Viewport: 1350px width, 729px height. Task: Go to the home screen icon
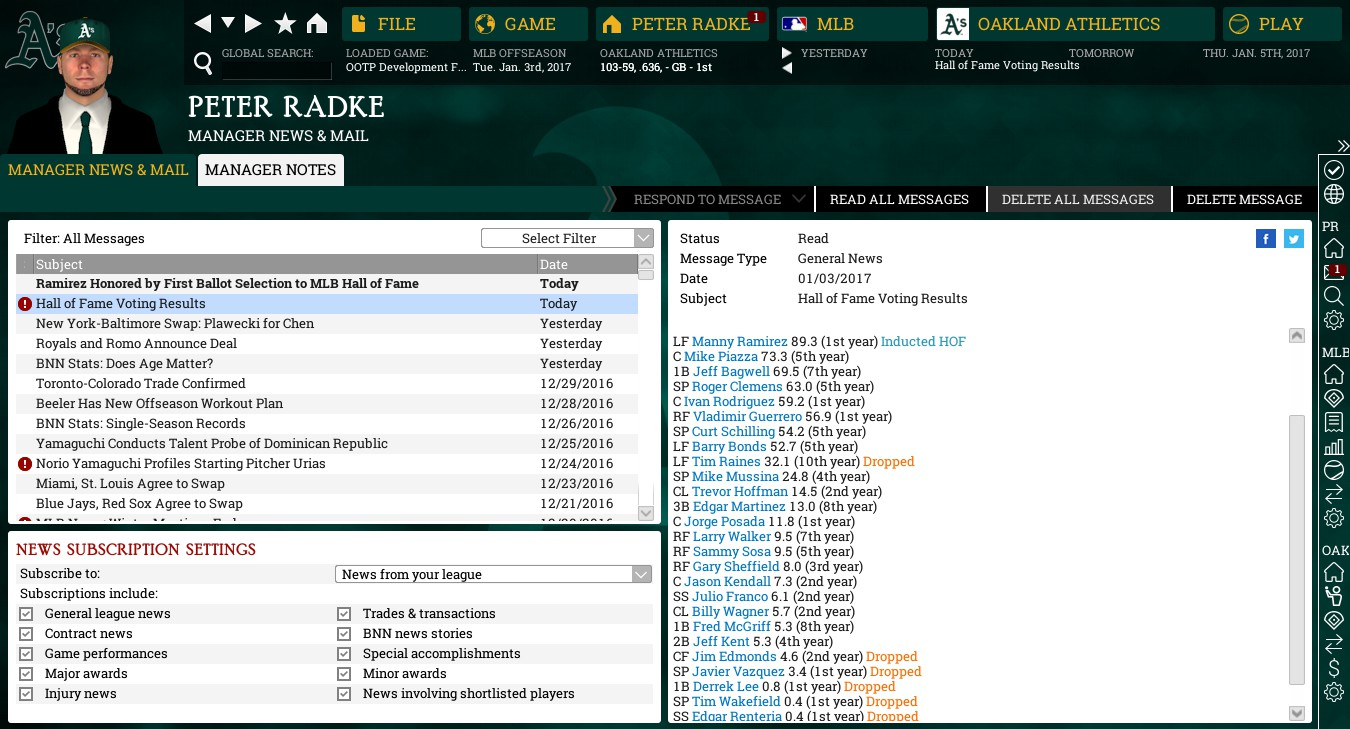pos(317,23)
